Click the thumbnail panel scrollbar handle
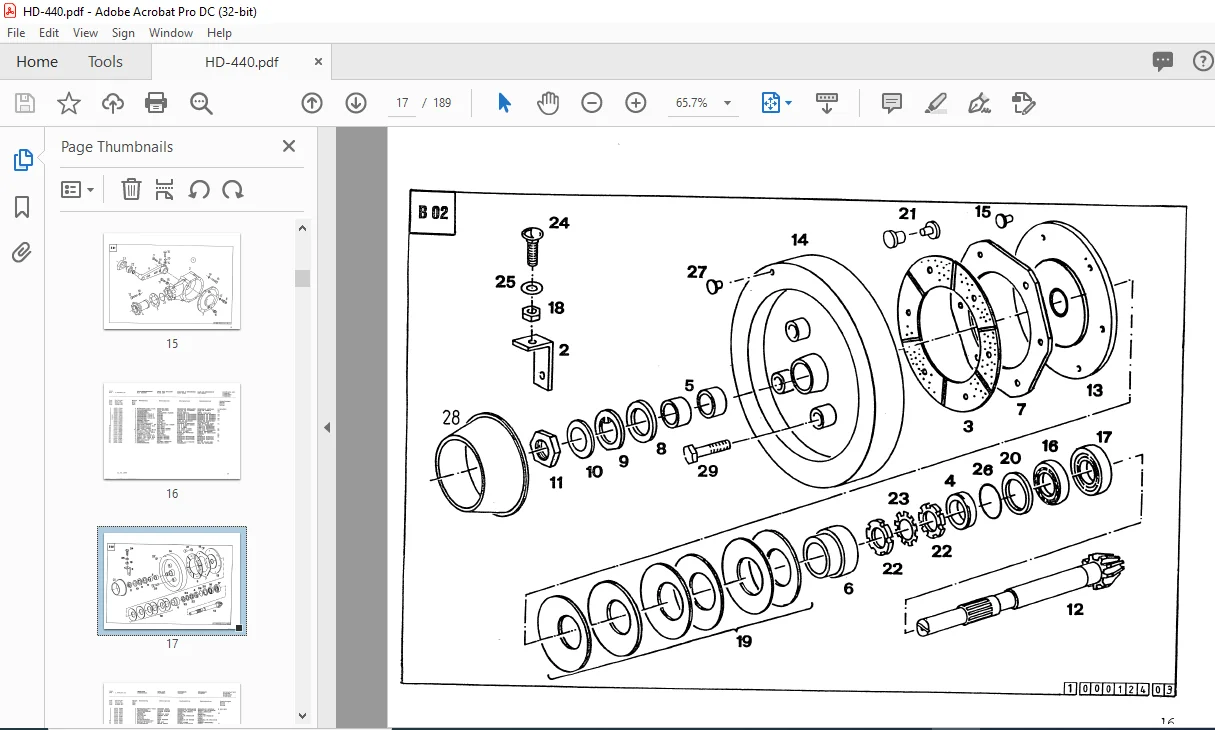Screen dimensions: 1215x730 (303, 278)
